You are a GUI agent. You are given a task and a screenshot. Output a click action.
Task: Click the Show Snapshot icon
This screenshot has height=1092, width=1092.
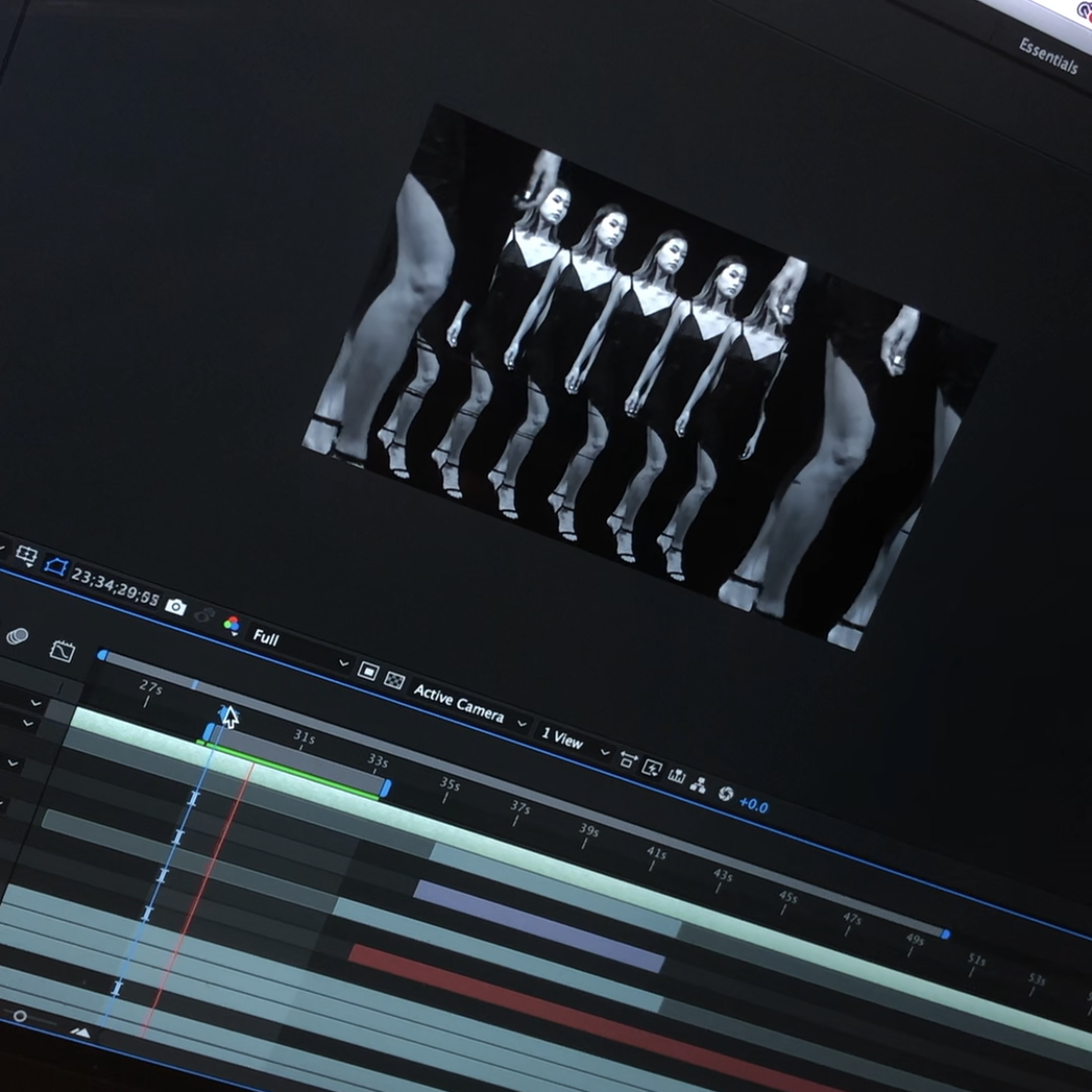point(205,615)
